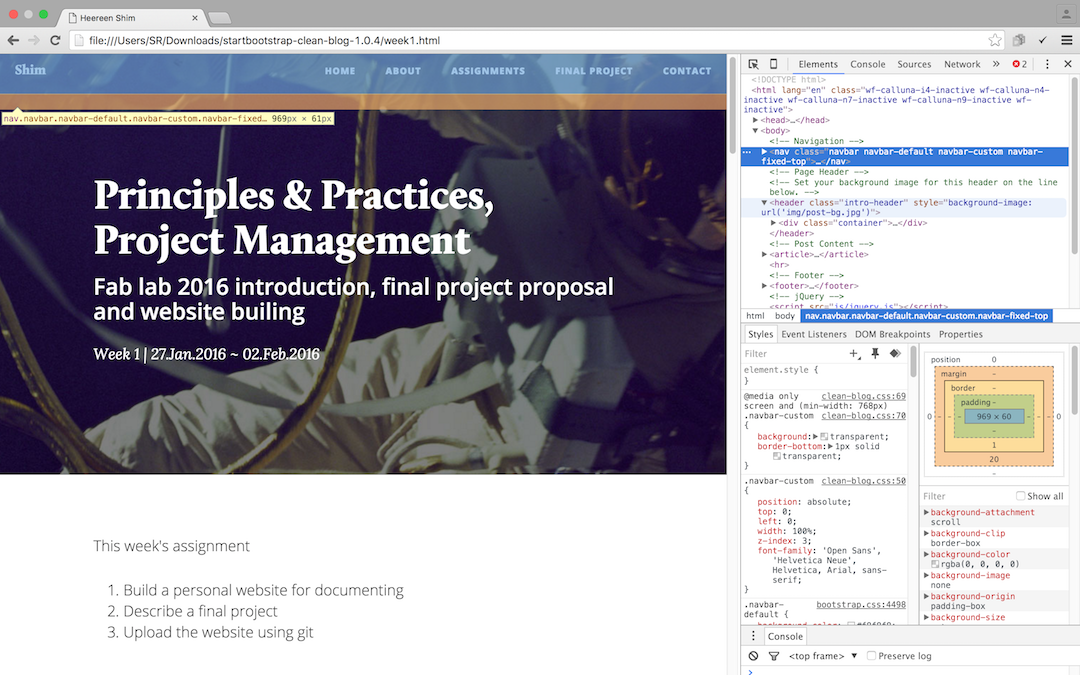1080x675 pixels.
Task: Expand the footer element node
Action: click(x=764, y=286)
